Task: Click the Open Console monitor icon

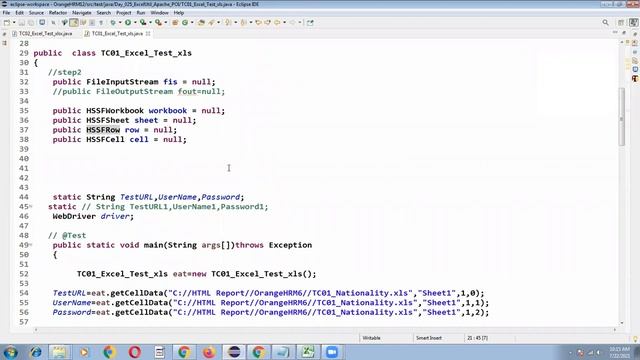Action: coord(42,22)
